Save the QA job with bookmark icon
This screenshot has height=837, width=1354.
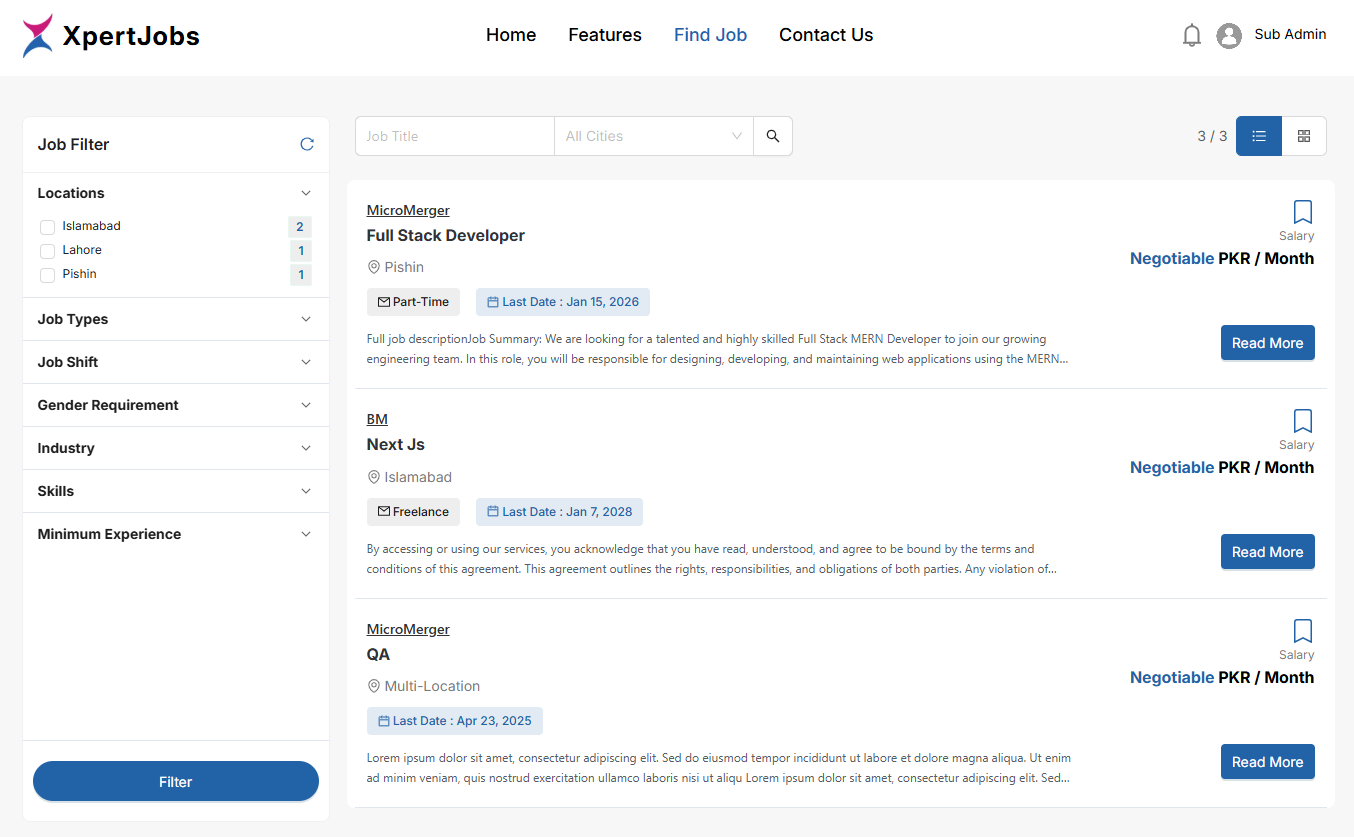click(x=1302, y=631)
